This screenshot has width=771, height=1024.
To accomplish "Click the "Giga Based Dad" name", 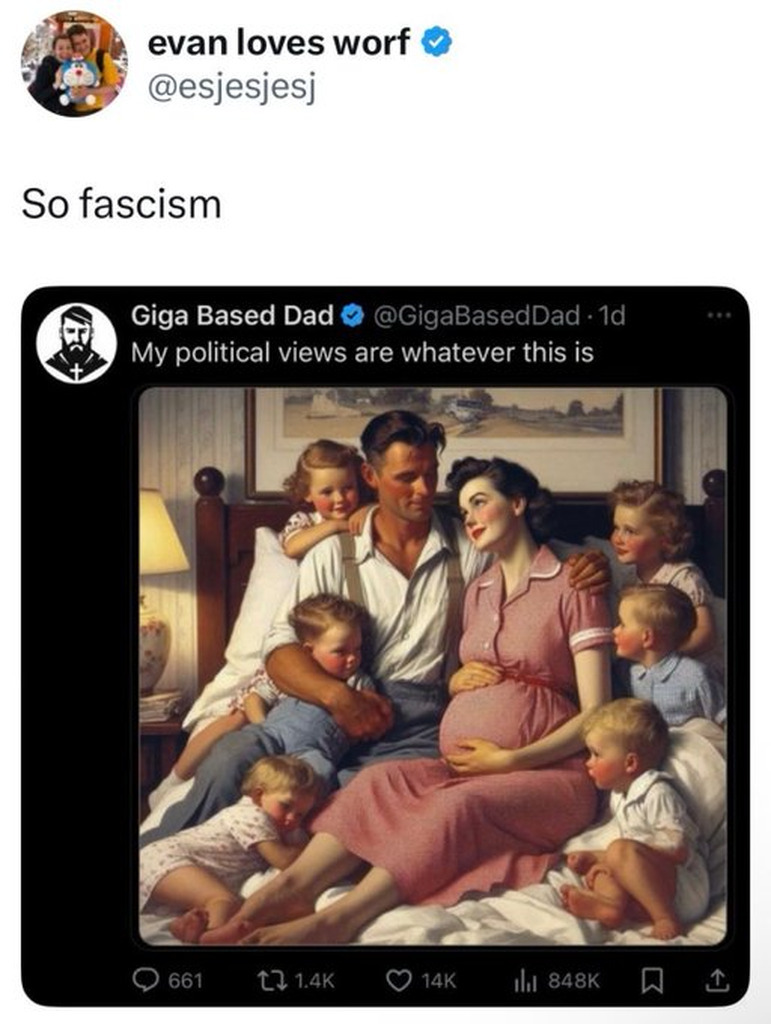I will point(232,316).
